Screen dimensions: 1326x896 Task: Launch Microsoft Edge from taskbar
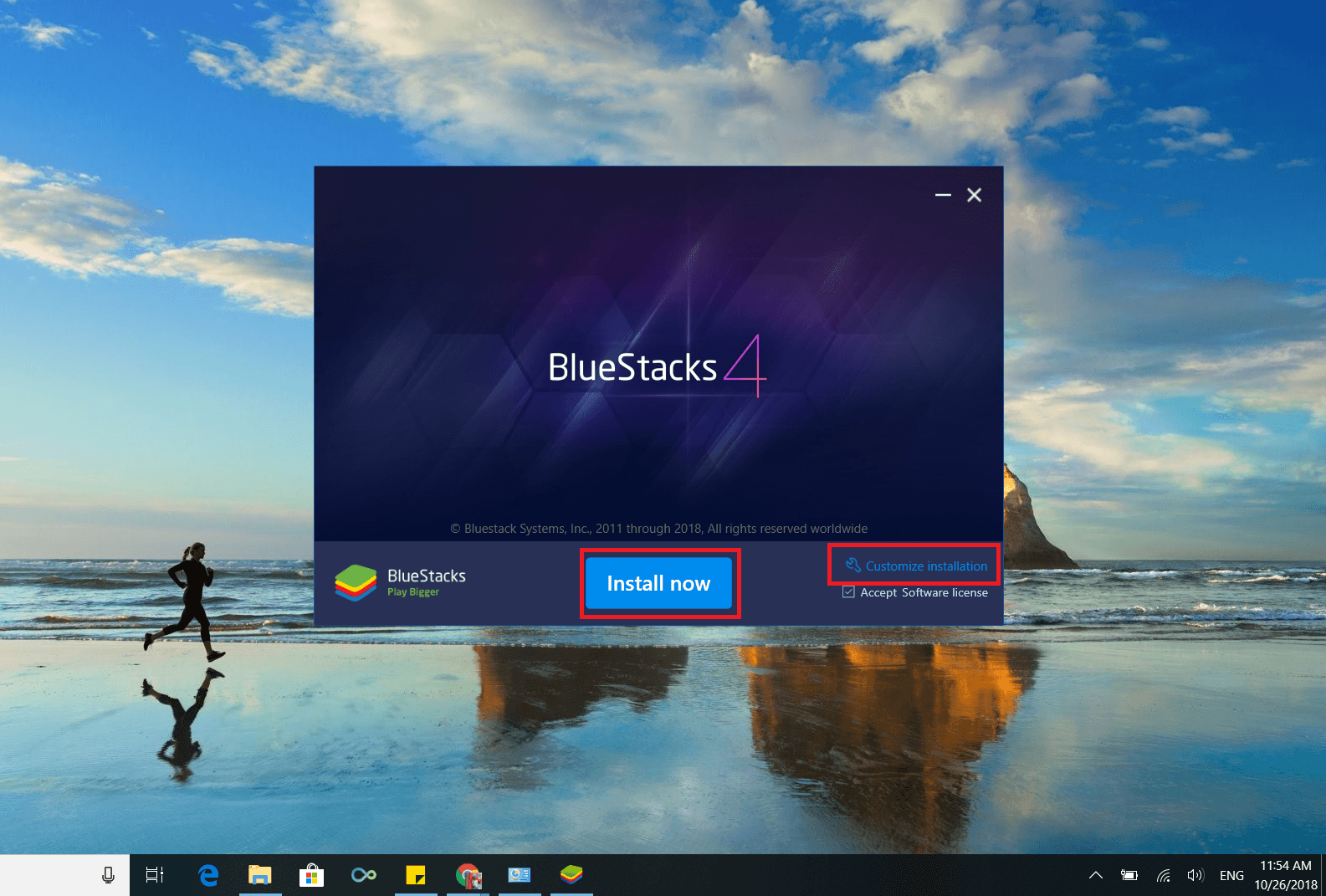tap(207, 875)
